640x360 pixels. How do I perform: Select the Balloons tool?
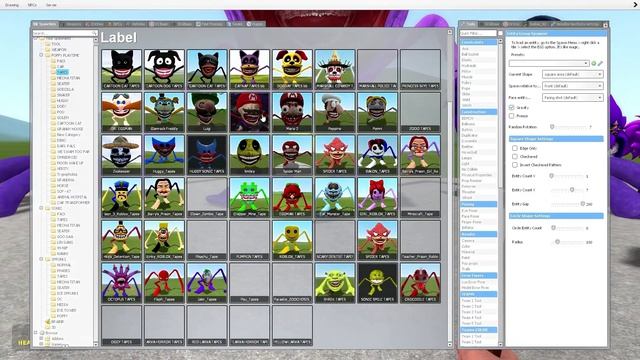478,124
